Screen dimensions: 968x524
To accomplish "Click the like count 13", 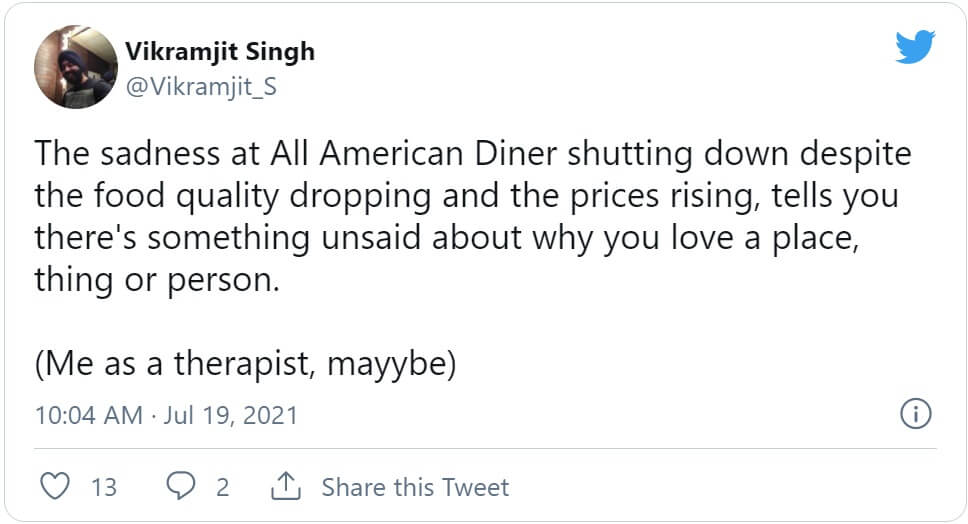I will click(104, 487).
